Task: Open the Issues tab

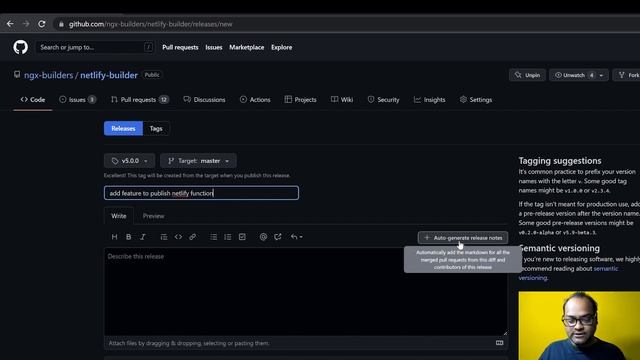Action: (x=78, y=100)
